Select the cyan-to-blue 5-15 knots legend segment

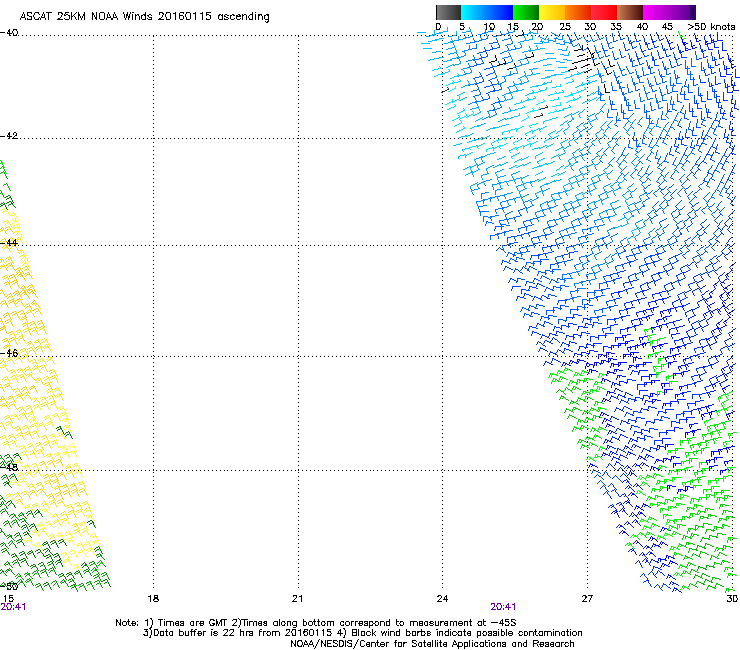(487, 12)
